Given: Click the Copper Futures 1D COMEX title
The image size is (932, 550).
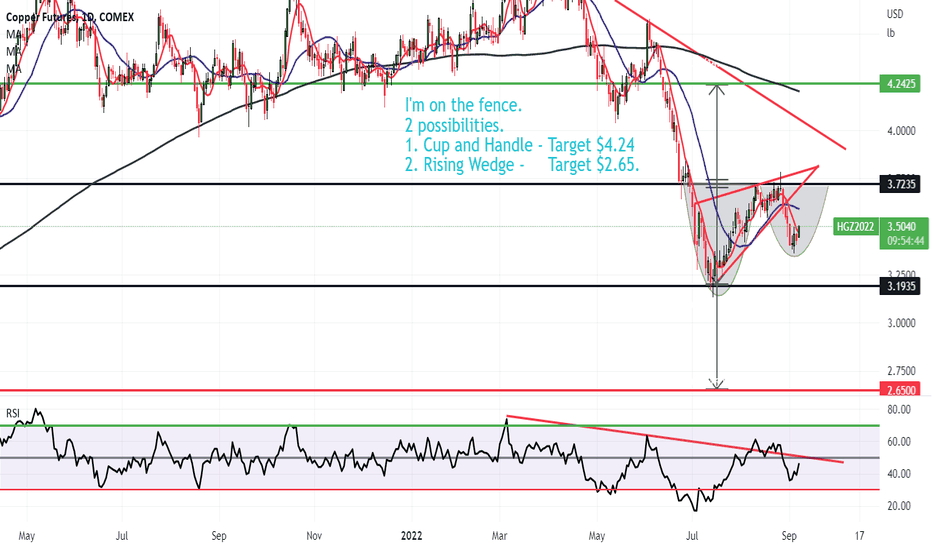Looking at the screenshot, I should (x=70, y=17).
